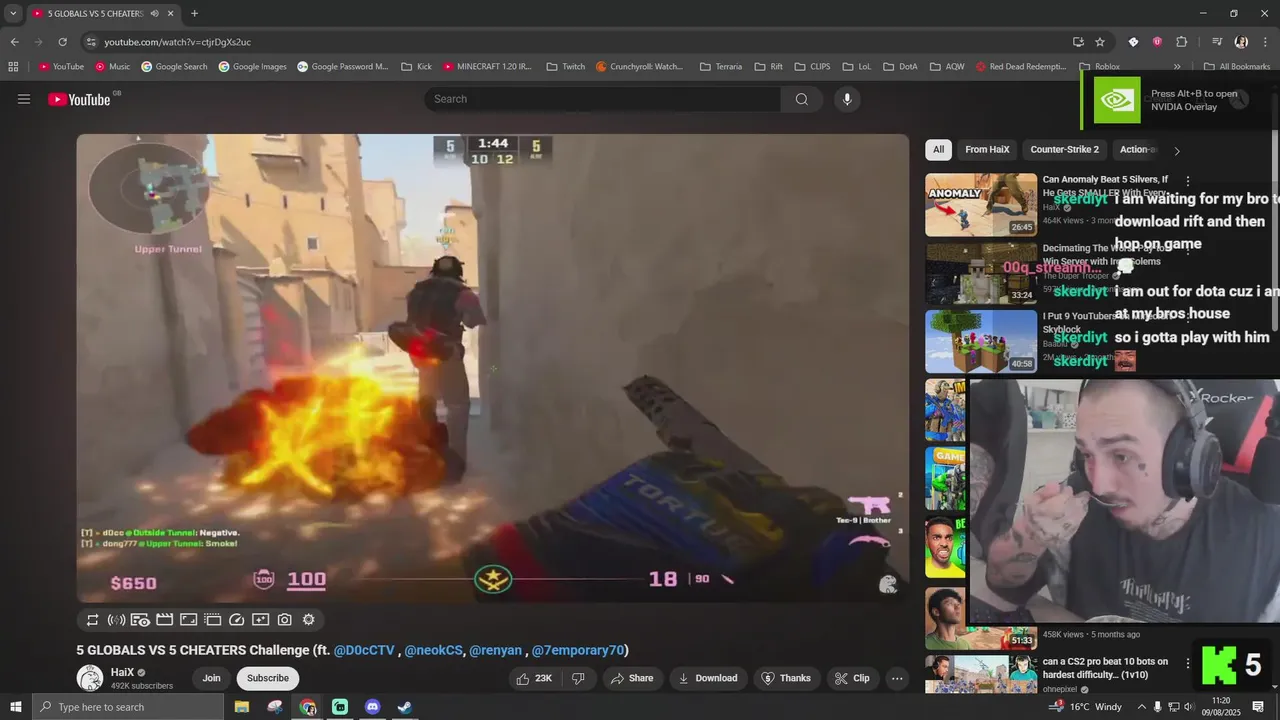The image size is (1280, 720).
Task: Open the Google Chrome apps grid shortcut
Action: [x=13, y=67]
